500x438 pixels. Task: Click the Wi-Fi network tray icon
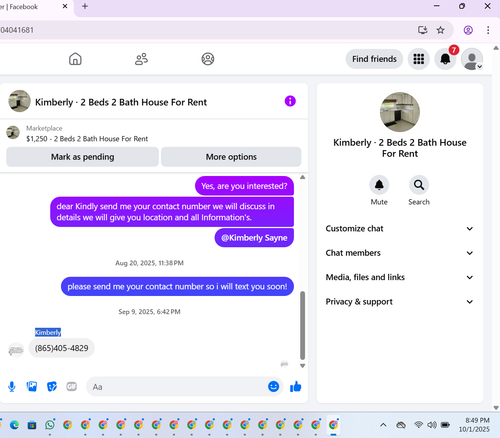tap(418, 425)
